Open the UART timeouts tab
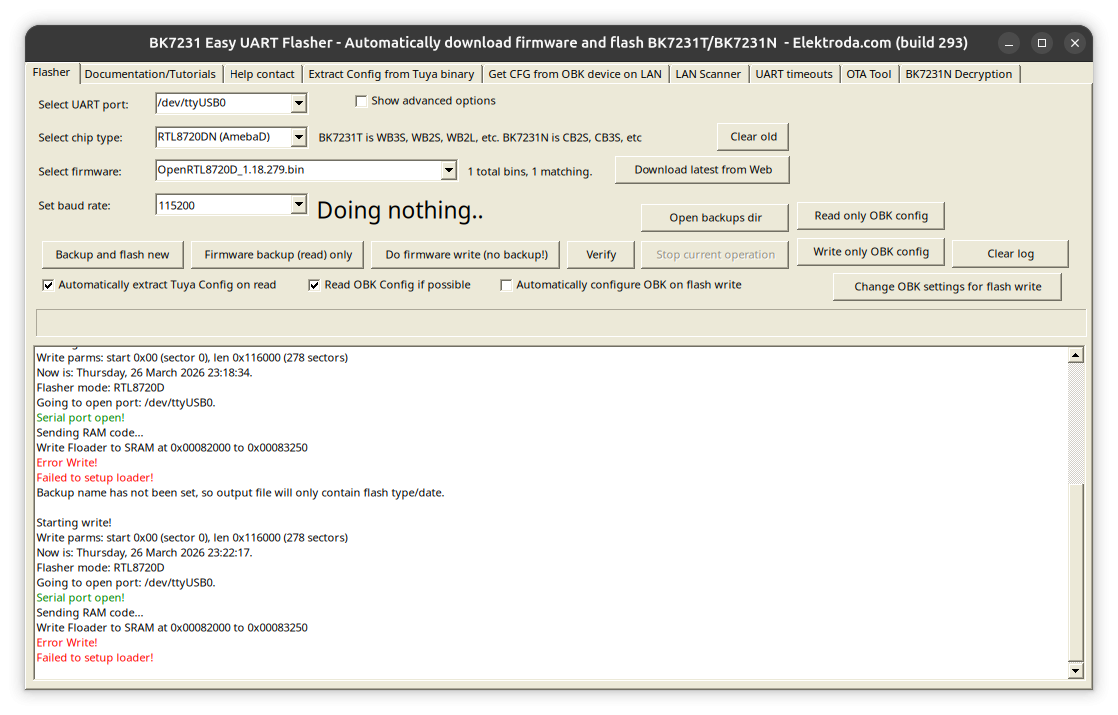 (x=794, y=74)
